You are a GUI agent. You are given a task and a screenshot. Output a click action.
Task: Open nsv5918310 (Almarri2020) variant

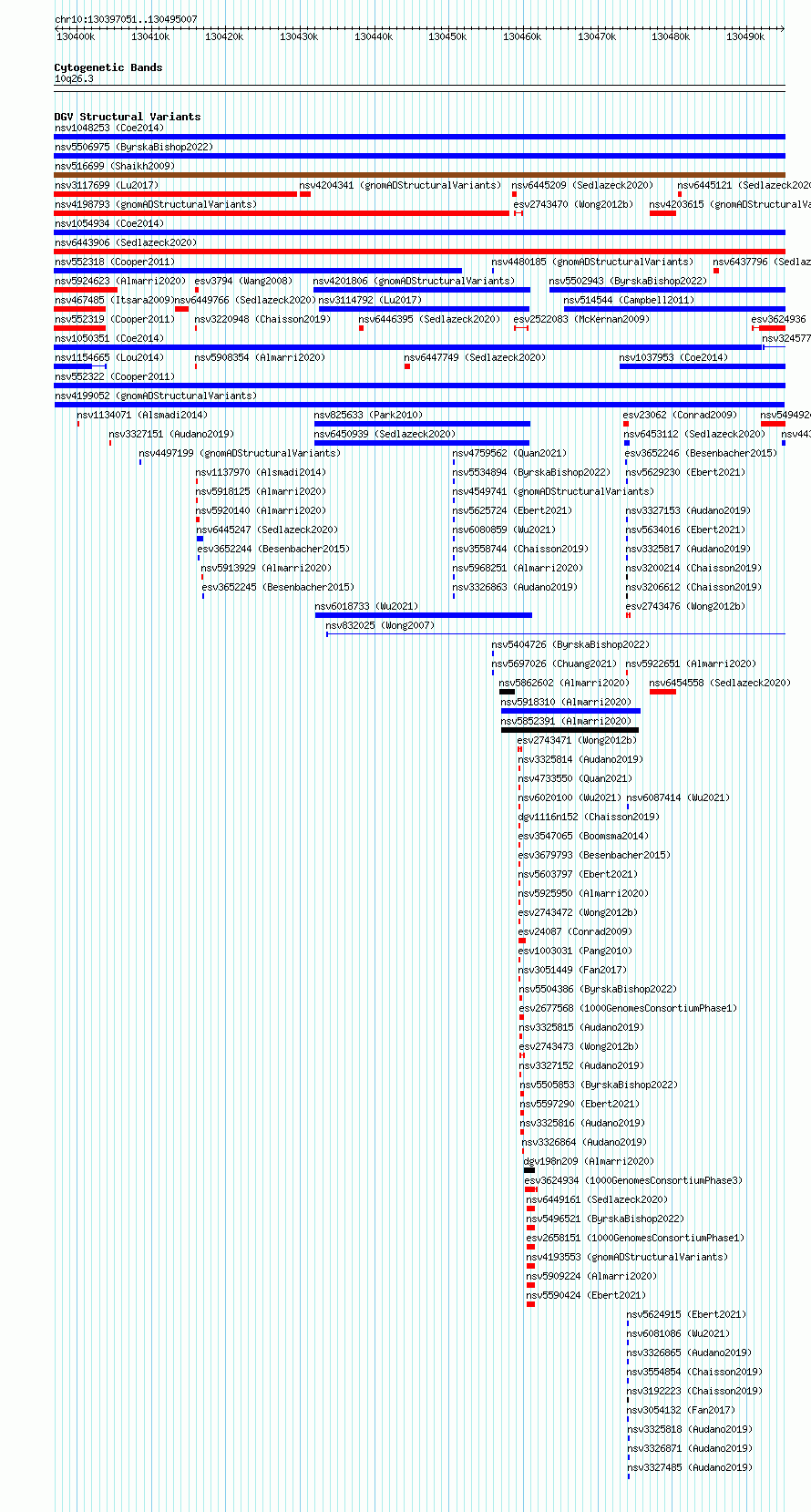point(566,702)
